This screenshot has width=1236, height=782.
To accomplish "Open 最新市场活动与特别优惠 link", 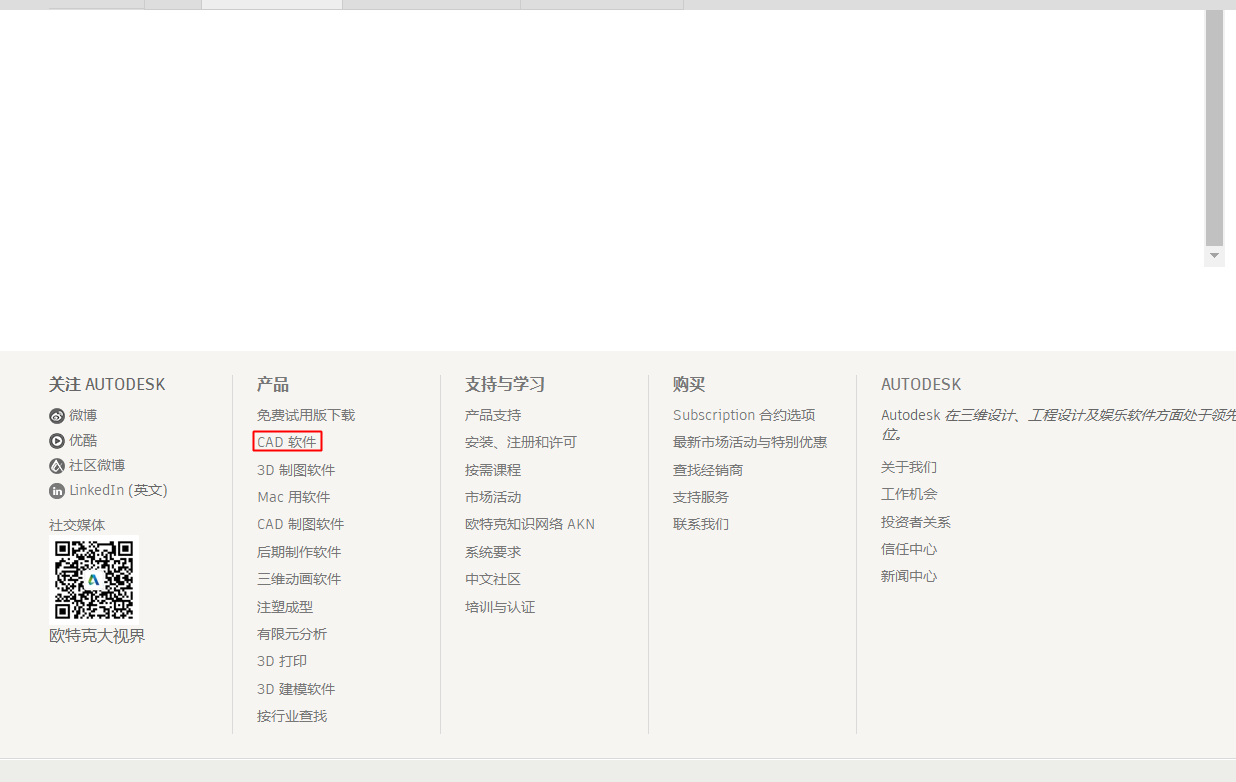I will pos(750,442).
